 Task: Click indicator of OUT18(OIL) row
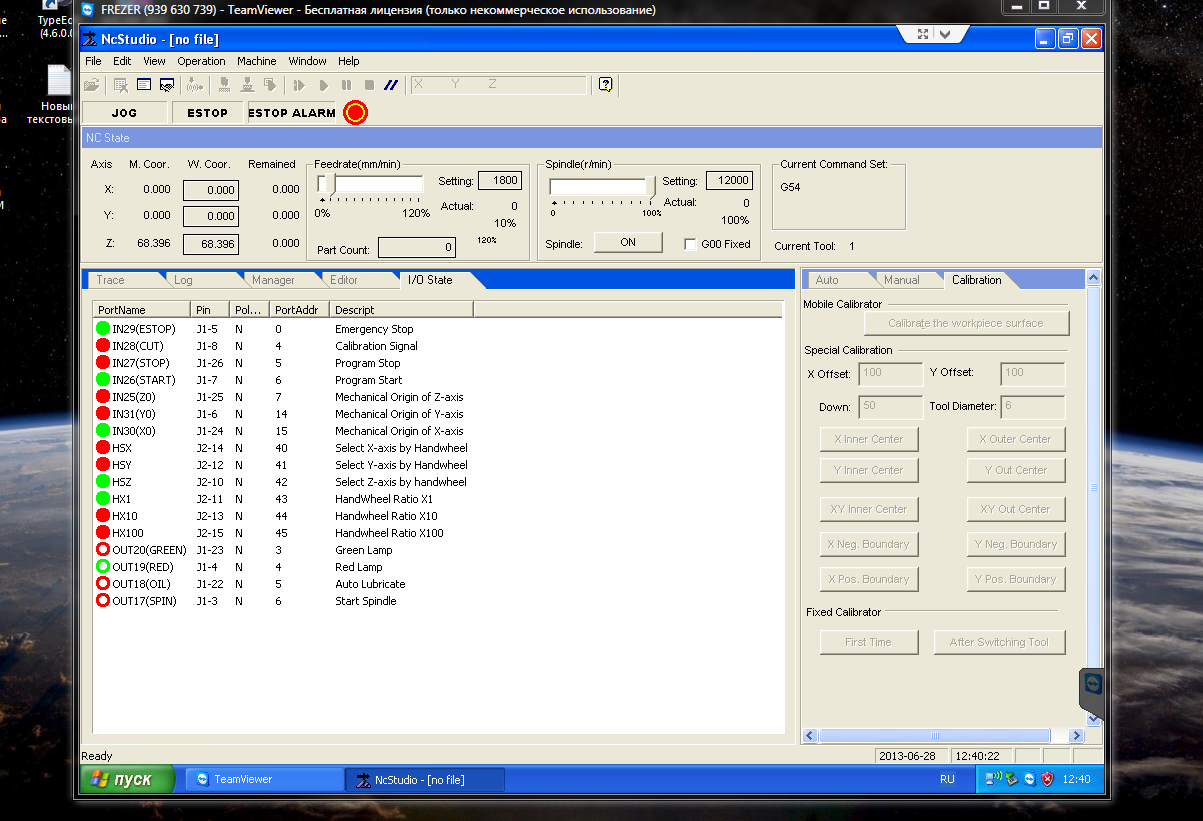(x=102, y=584)
